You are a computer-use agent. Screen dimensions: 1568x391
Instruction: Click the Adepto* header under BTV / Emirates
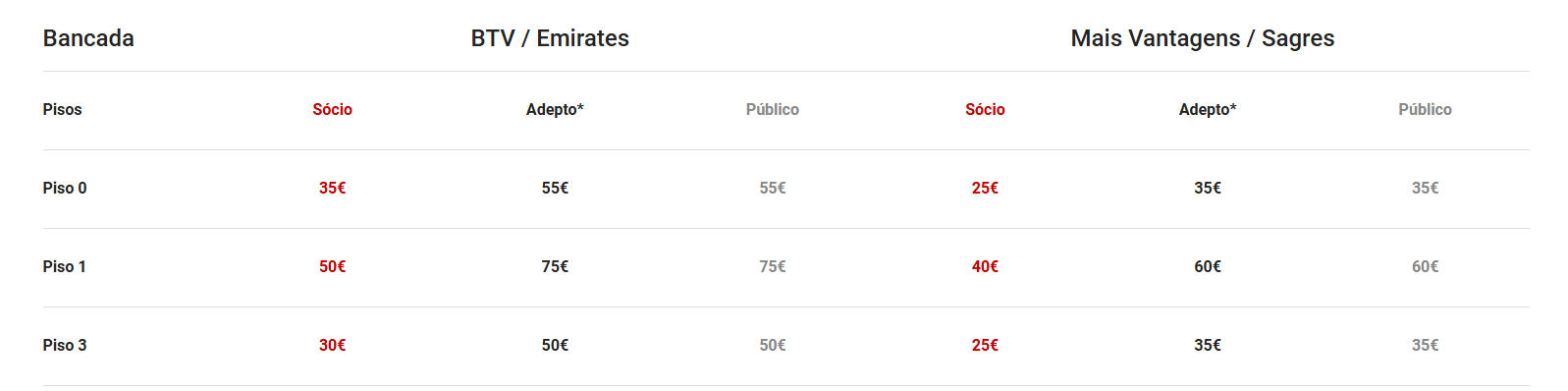click(555, 109)
